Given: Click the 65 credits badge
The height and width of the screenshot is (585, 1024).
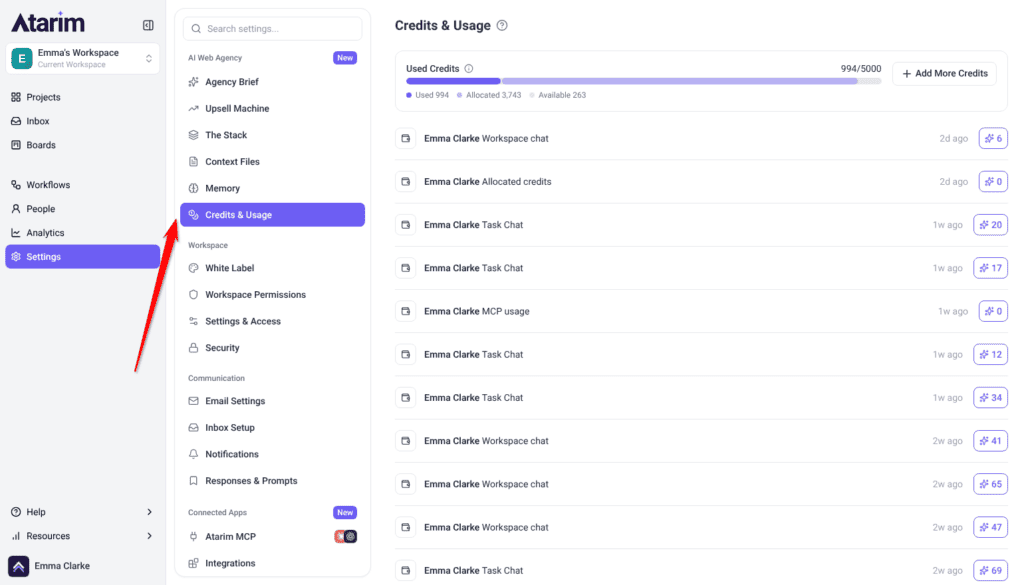Looking at the screenshot, I should pos(990,484).
